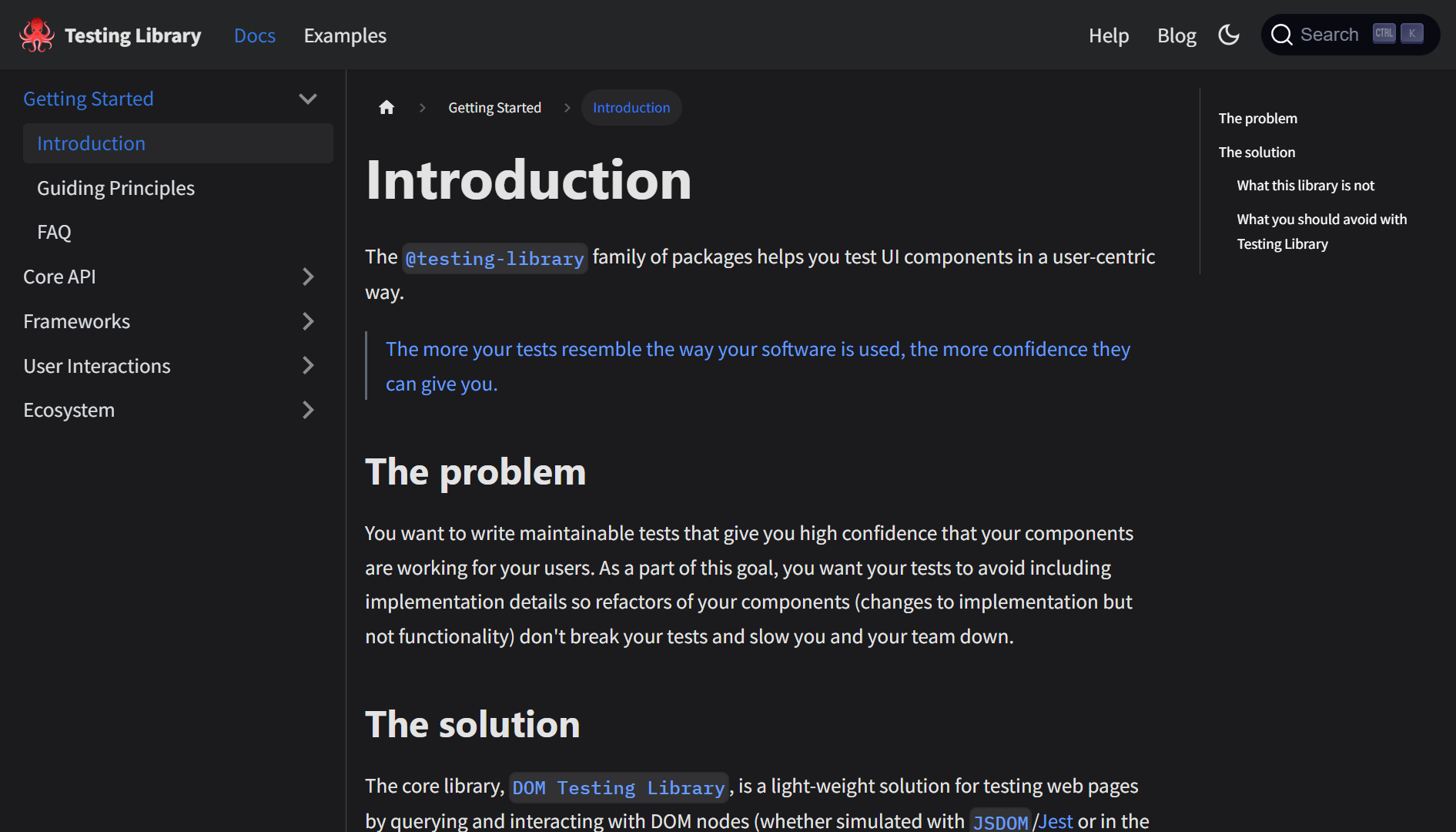Visit the Blog link

(1177, 35)
